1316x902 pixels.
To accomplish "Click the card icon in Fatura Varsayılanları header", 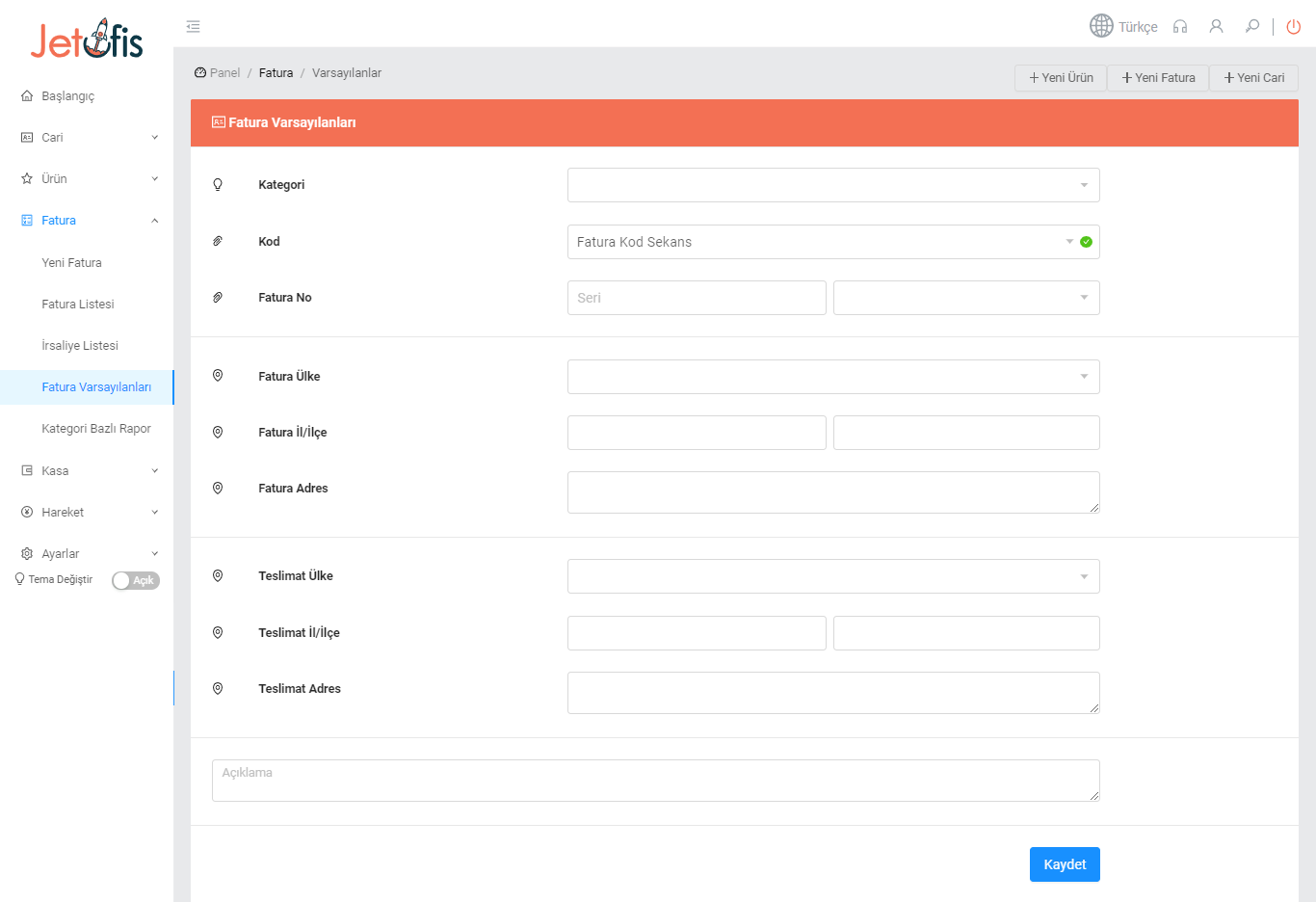I will coord(219,122).
